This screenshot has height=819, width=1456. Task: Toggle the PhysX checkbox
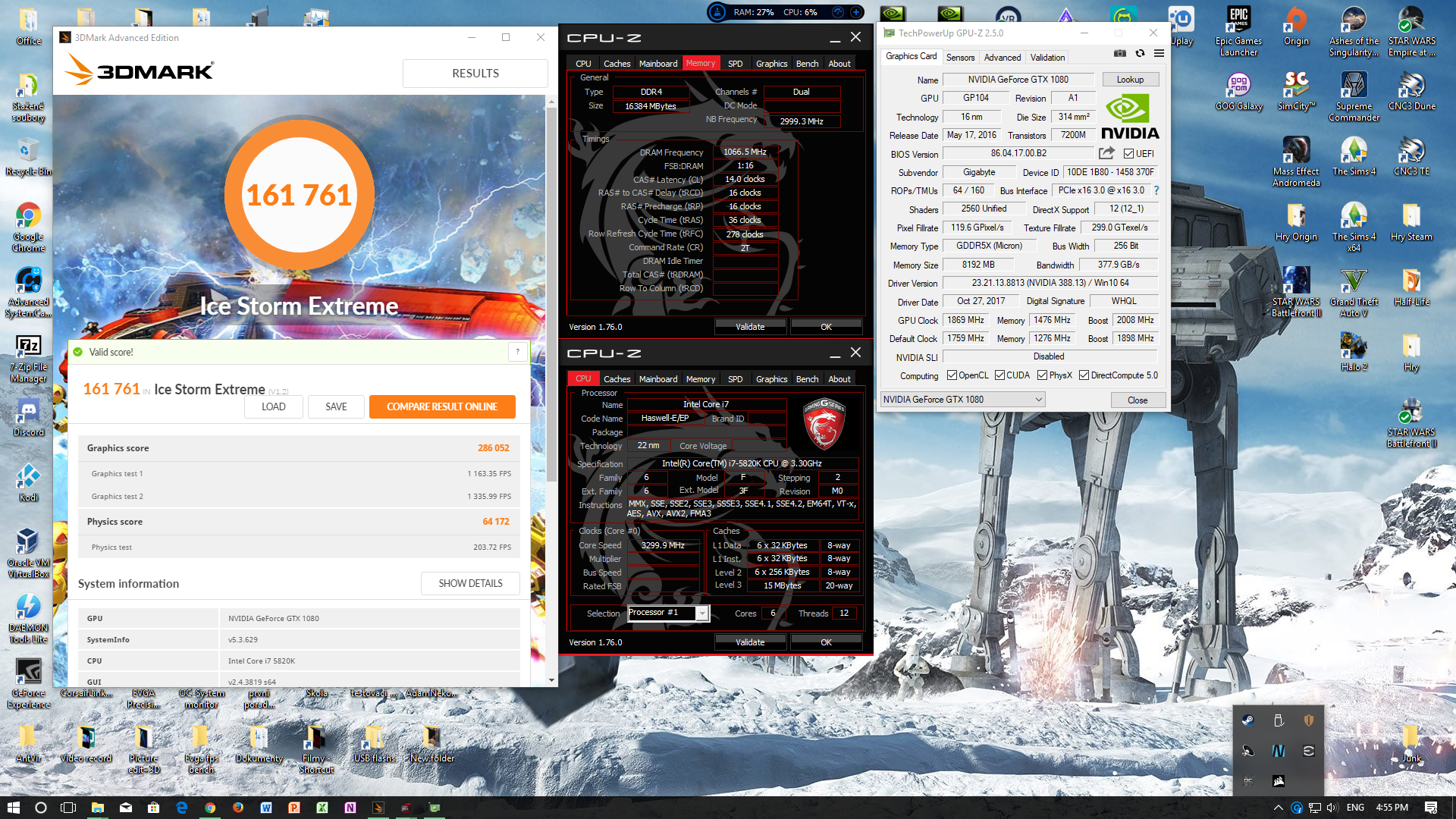tap(1042, 375)
